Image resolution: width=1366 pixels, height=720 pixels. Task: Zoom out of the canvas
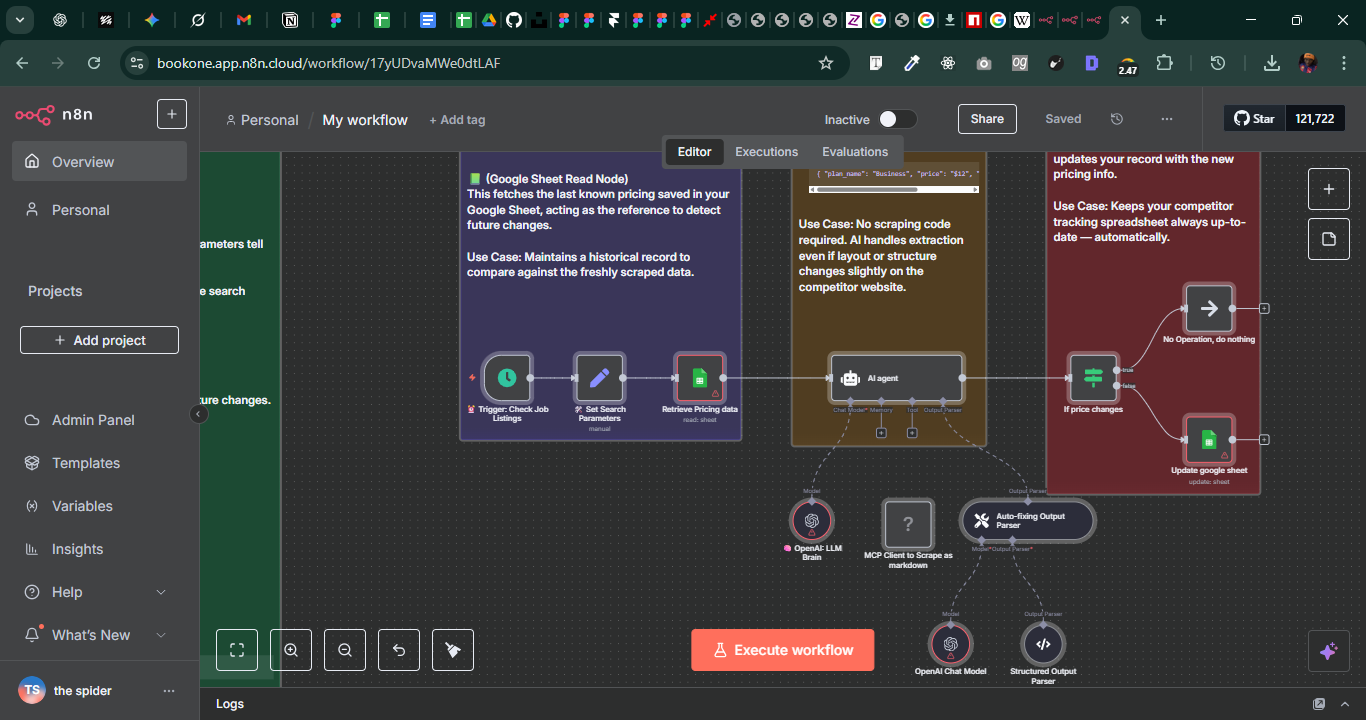pyautogui.click(x=345, y=650)
